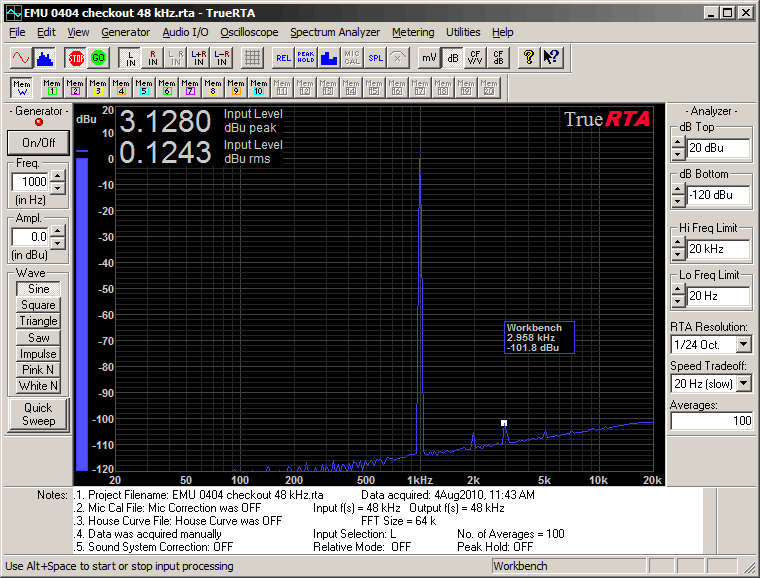Click memory slot Mem 6
760x578 pixels.
point(167,87)
